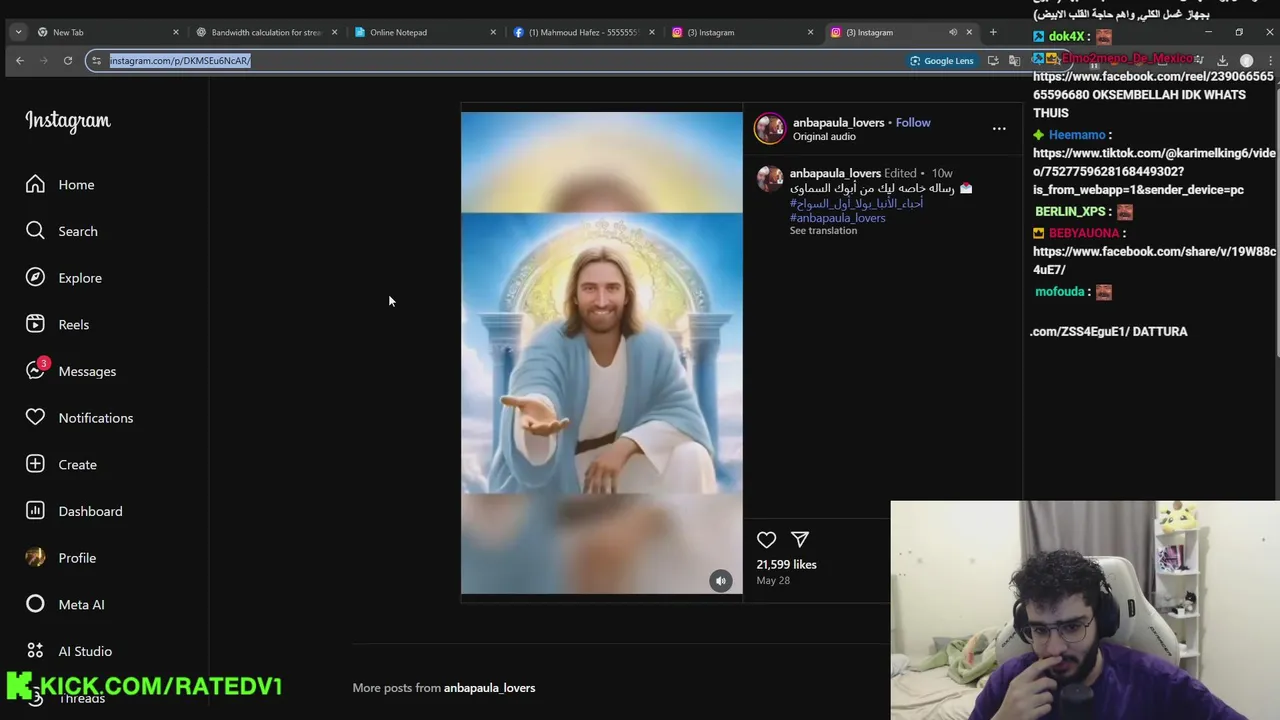1280x720 pixels.
Task: Open Notifications heart in sidebar
Action: tap(79, 418)
